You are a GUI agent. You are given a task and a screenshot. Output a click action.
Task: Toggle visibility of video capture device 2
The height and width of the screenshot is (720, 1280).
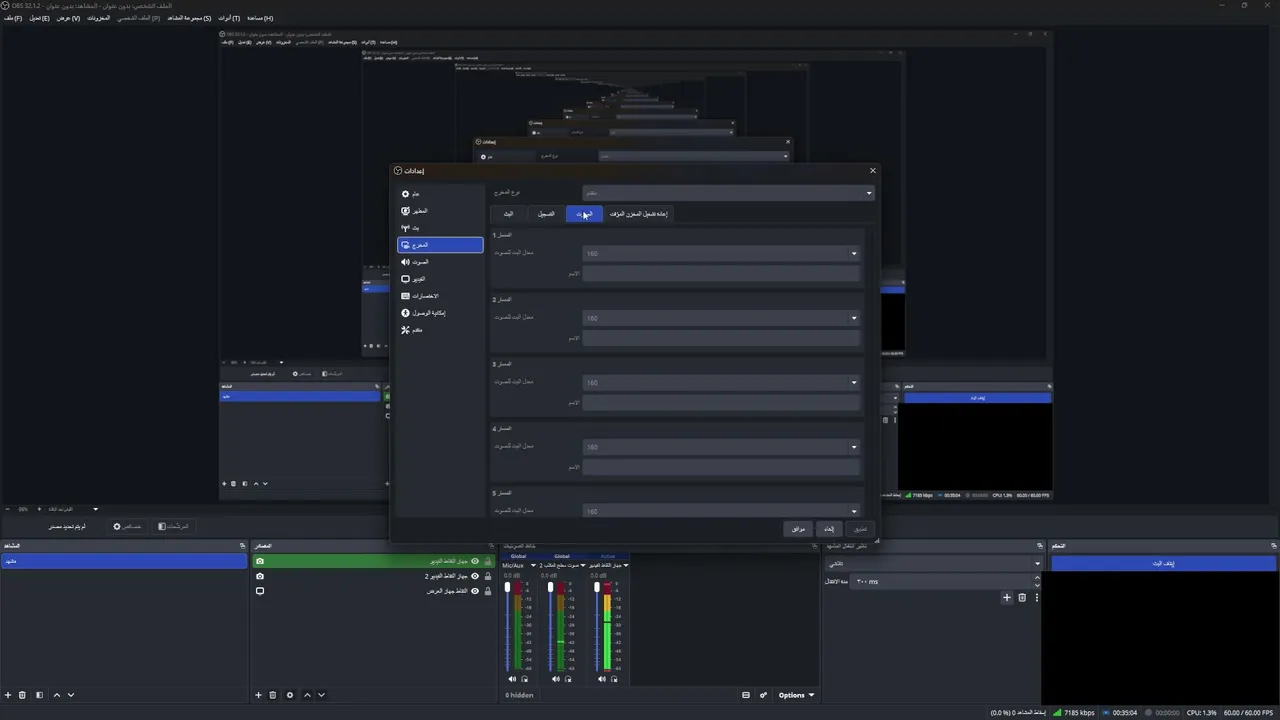[475, 576]
